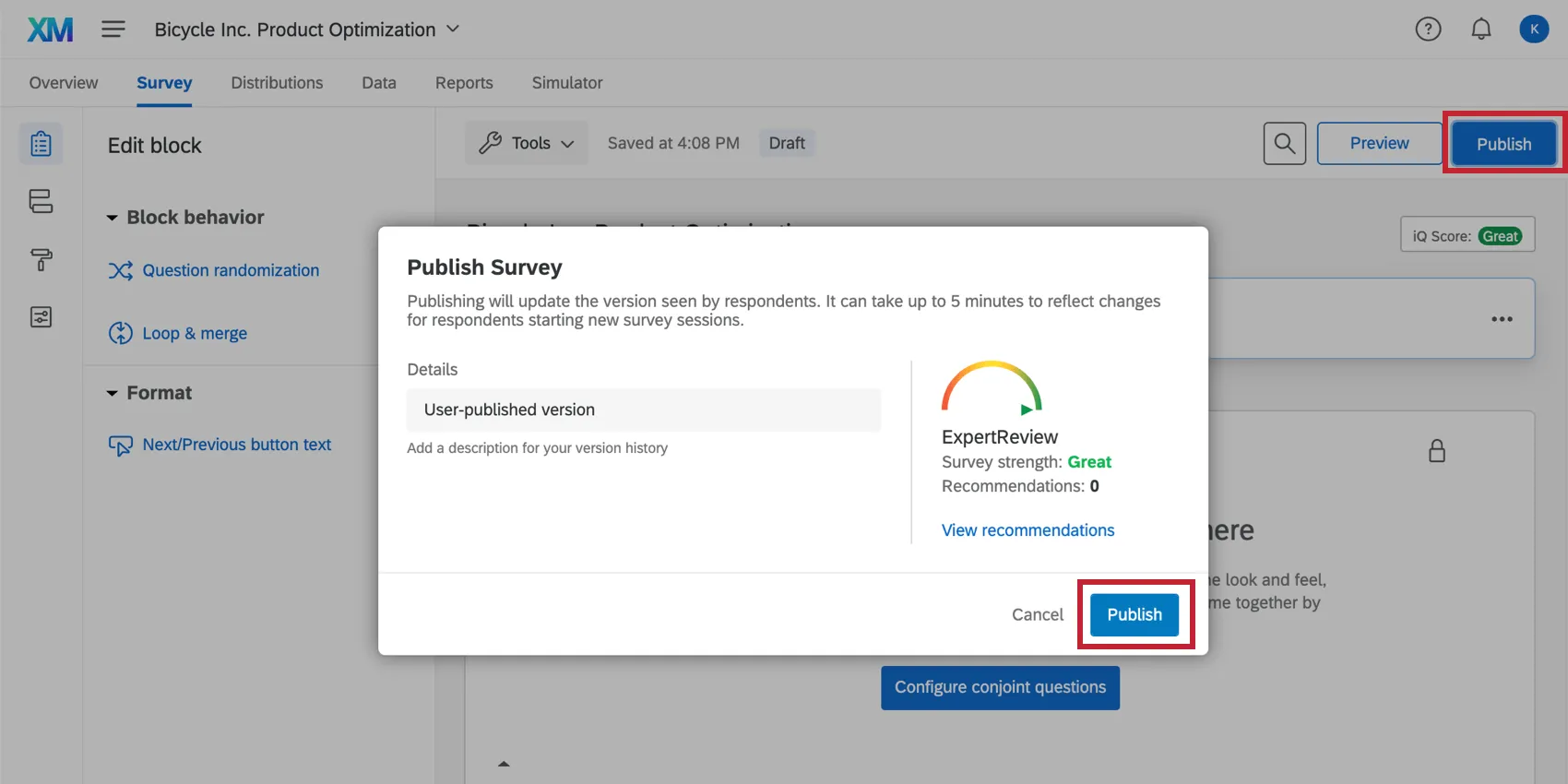The height and width of the screenshot is (784, 1568).
Task: Open the Tools dropdown menu
Action: pos(527,144)
